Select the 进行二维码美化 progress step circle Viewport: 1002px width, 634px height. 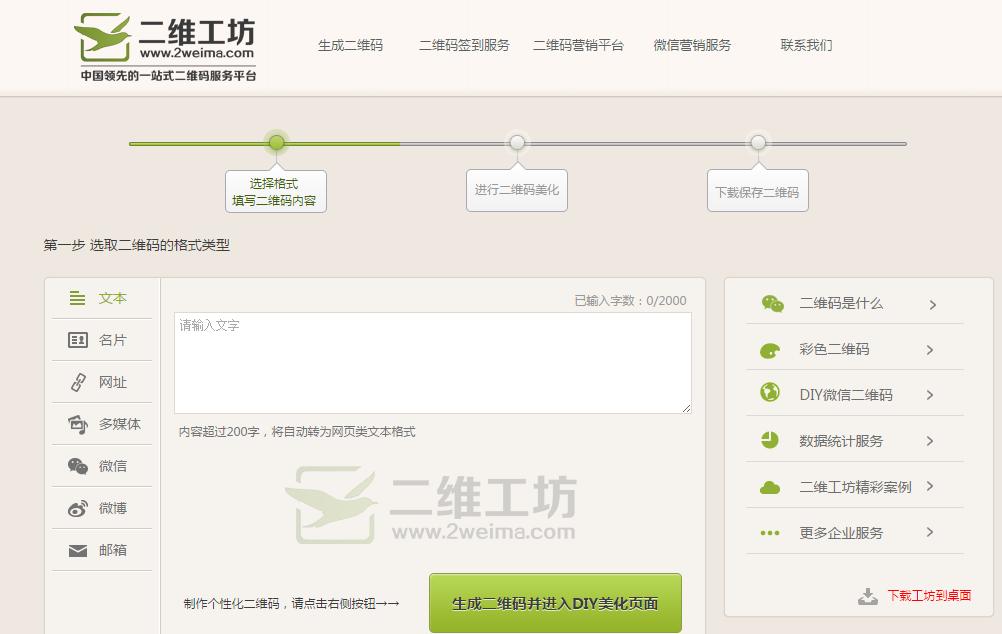coord(517,143)
